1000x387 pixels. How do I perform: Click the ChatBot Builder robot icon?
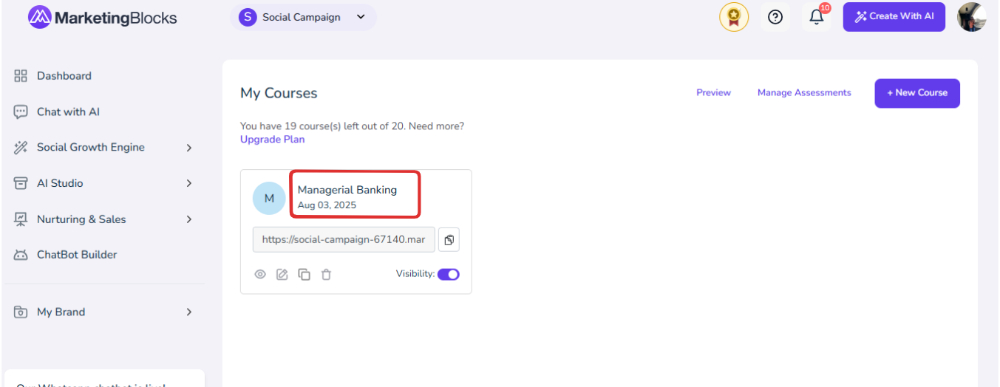(x=20, y=255)
